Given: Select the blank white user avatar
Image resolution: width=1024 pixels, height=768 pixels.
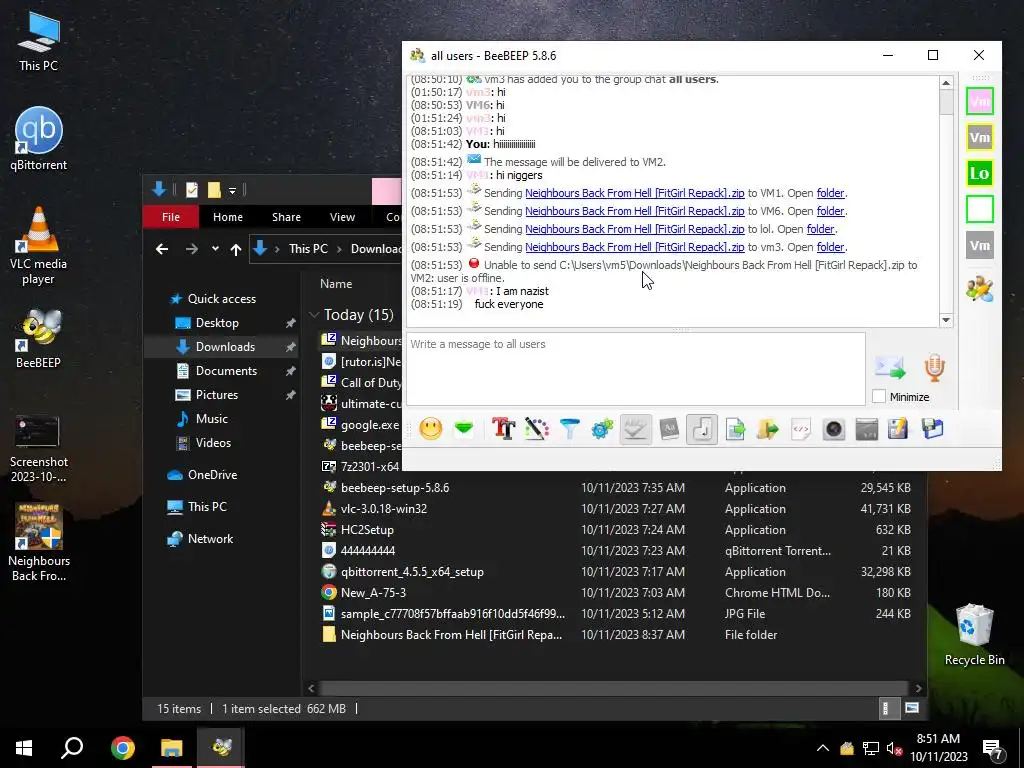Looking at the screenshot, I should coord(980,209).
